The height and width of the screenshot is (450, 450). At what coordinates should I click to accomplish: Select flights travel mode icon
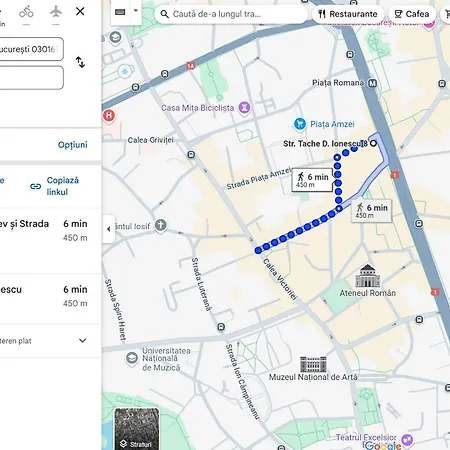coord(56,12)
